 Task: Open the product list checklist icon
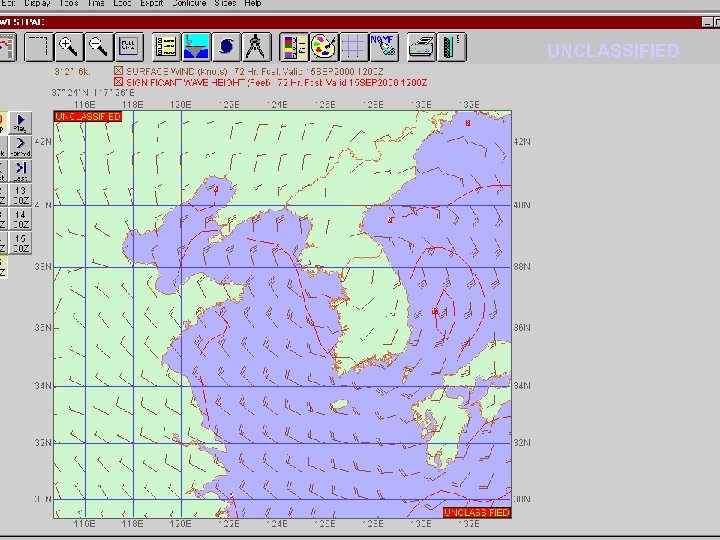[166, 47]
